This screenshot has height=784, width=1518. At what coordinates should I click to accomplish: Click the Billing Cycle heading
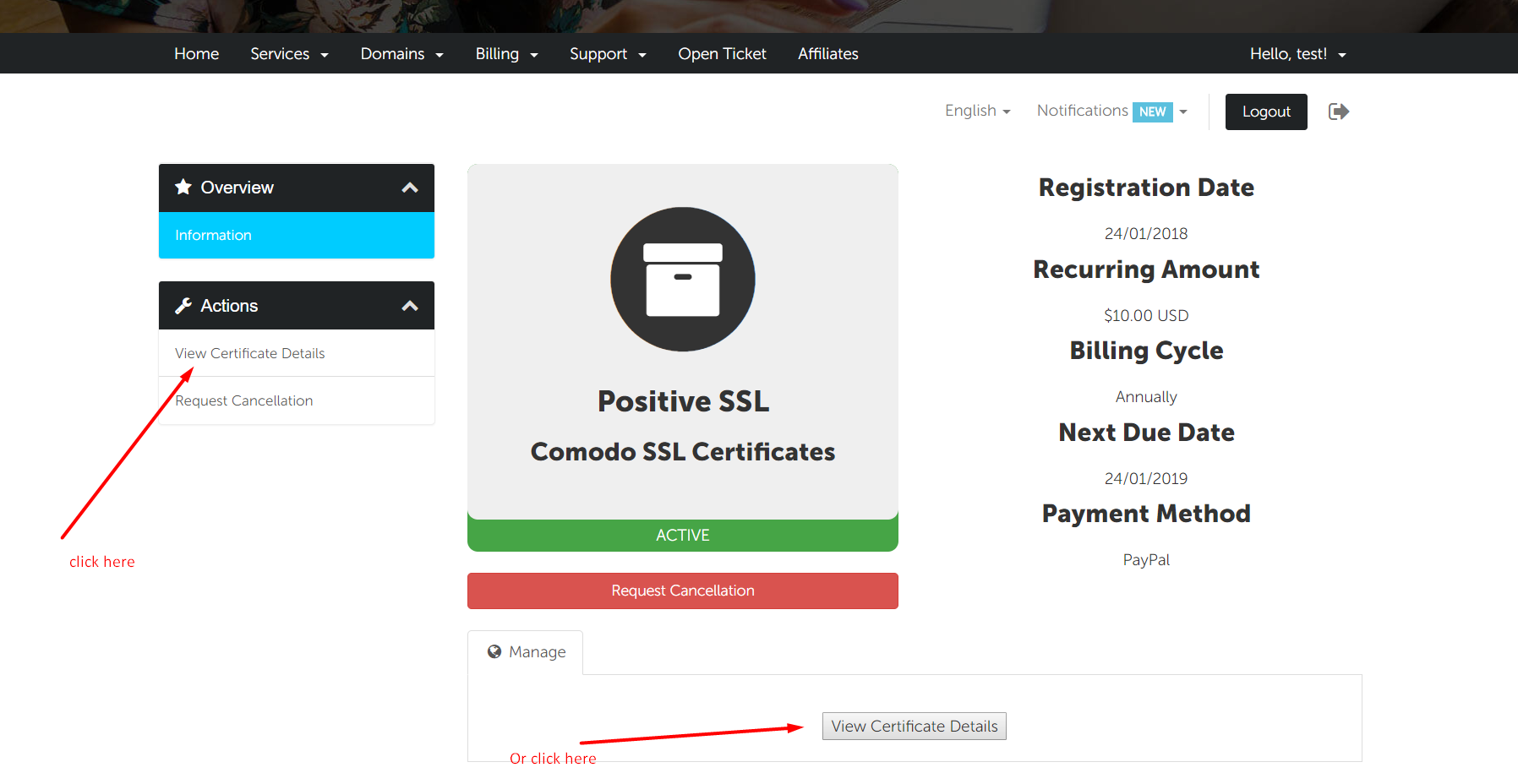[1146, 351]
